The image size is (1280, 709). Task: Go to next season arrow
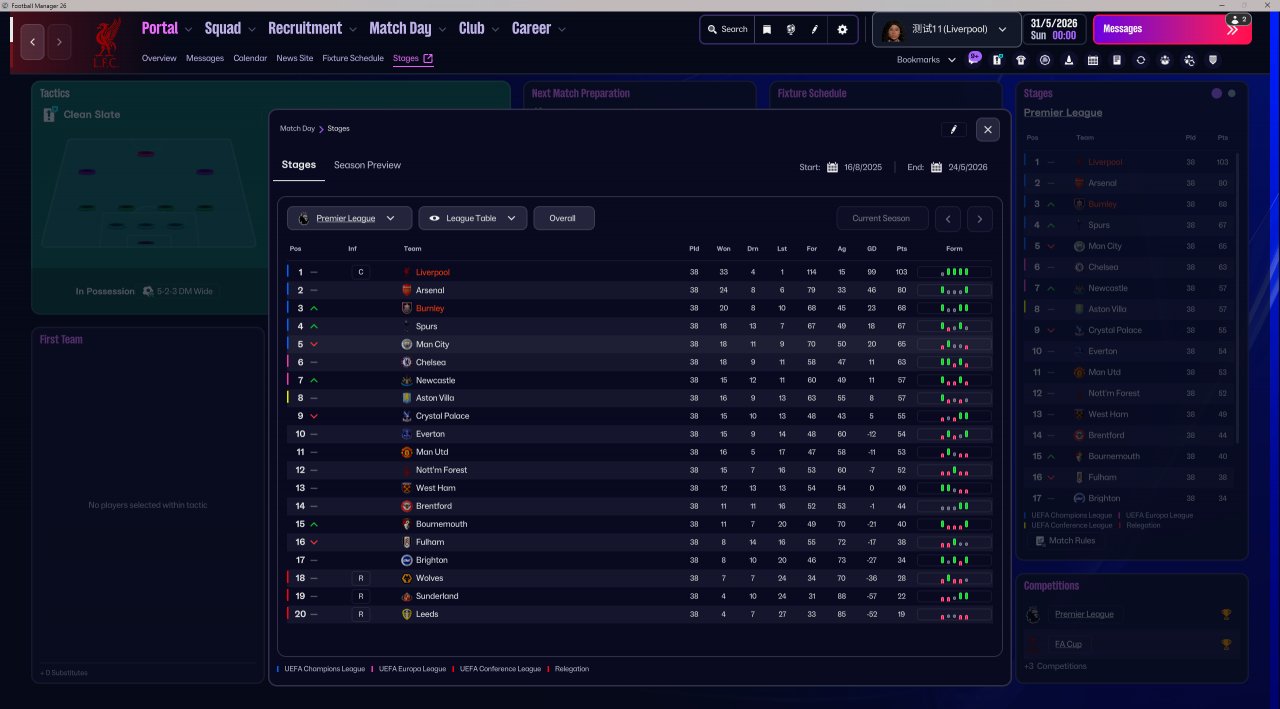tap(980, 218)
